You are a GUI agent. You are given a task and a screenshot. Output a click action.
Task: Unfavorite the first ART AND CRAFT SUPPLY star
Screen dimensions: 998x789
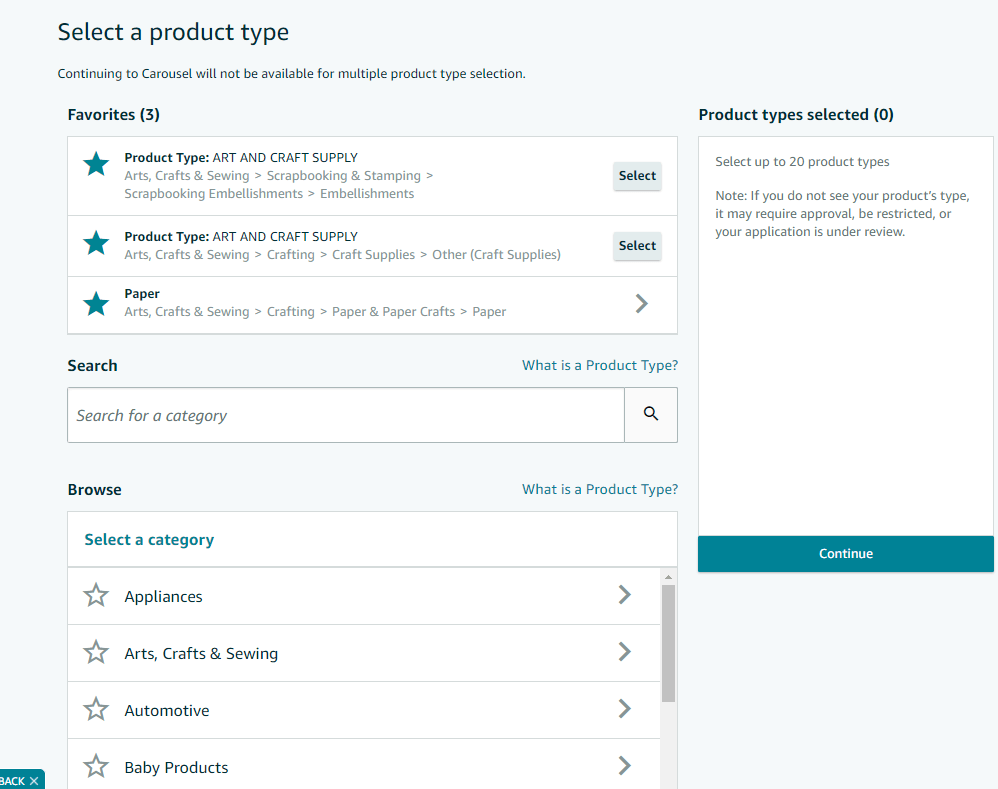tap(95, 164)
